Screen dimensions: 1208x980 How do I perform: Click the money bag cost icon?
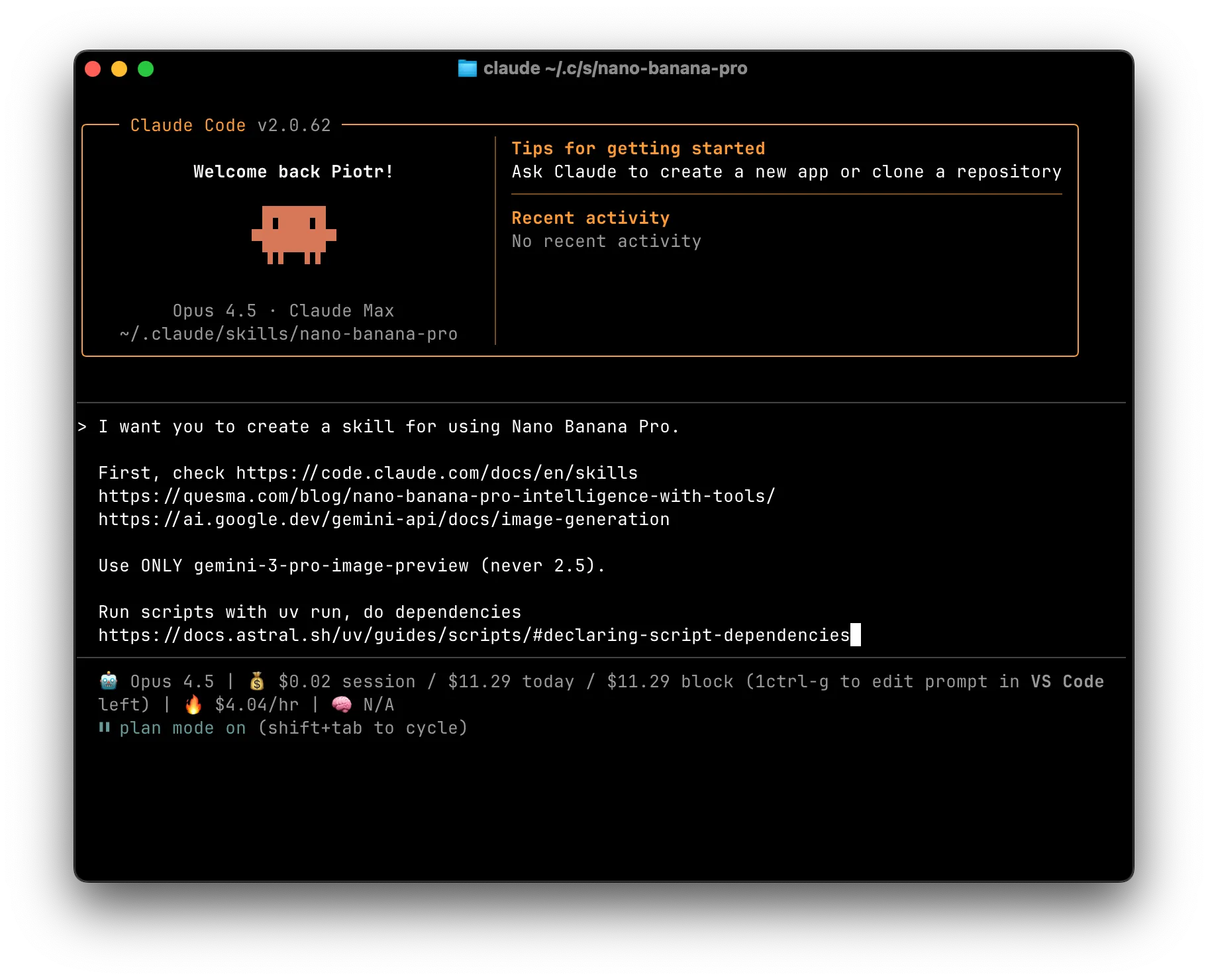coord(257,681)
